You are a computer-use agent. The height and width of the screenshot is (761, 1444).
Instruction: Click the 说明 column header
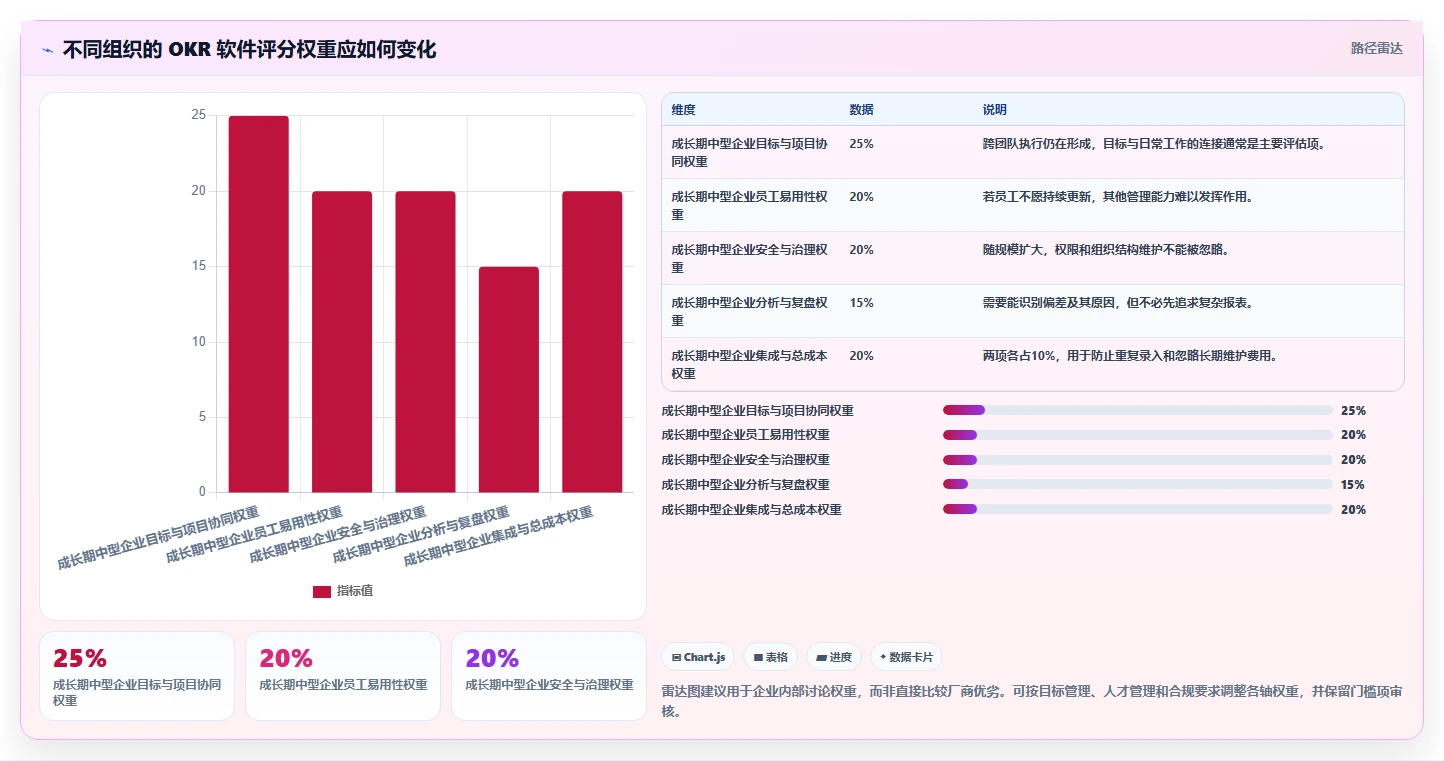click(995, 109)
